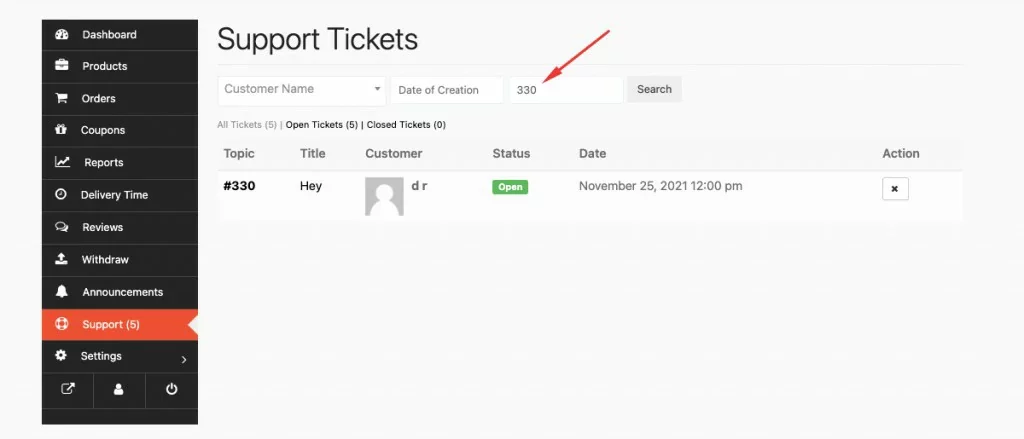The width and height of the screenshot is (1024, 439).
Task: Open ticket #330 link
Action: pos(239,186)
